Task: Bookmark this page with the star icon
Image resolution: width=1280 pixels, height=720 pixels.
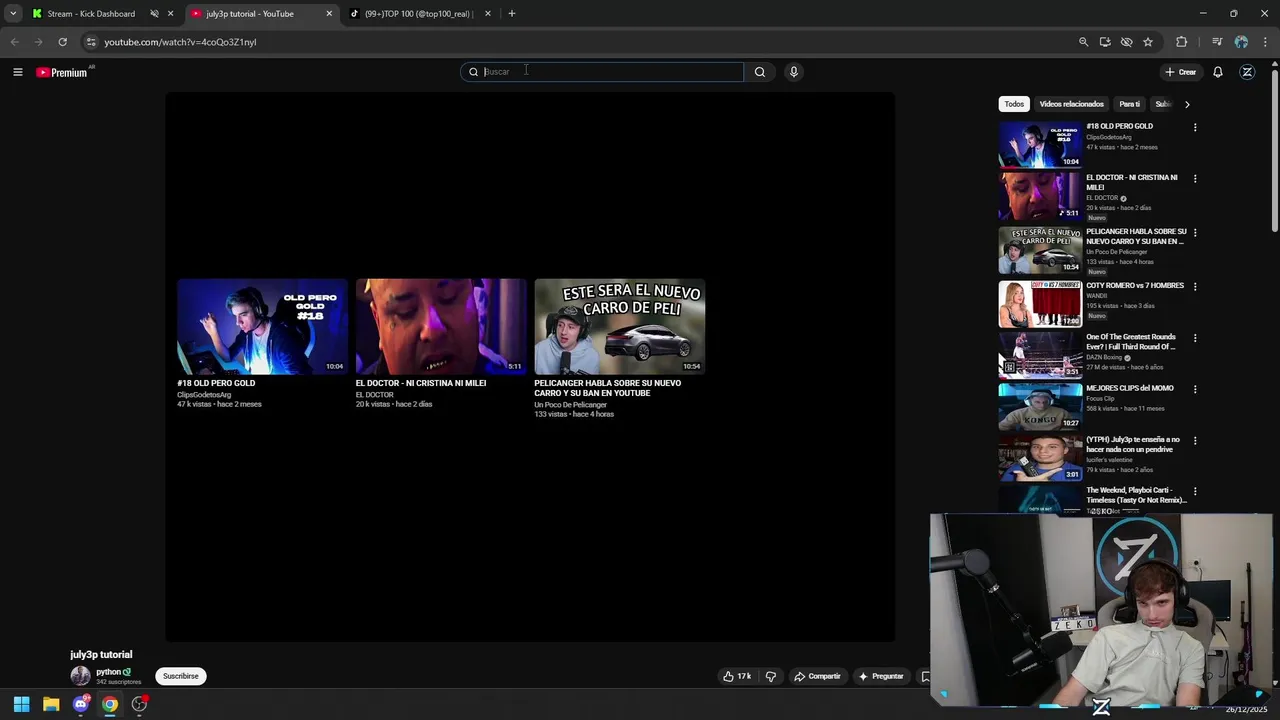Action: tap(1148, 42)
